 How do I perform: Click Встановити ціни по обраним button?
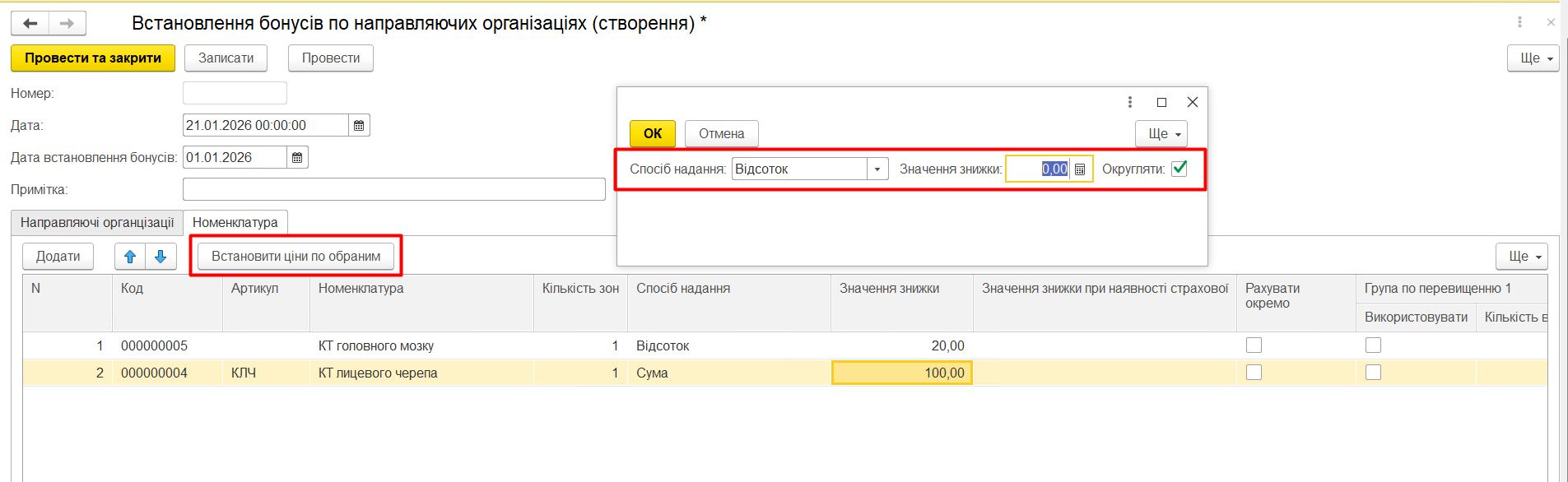tap(295, 257)
